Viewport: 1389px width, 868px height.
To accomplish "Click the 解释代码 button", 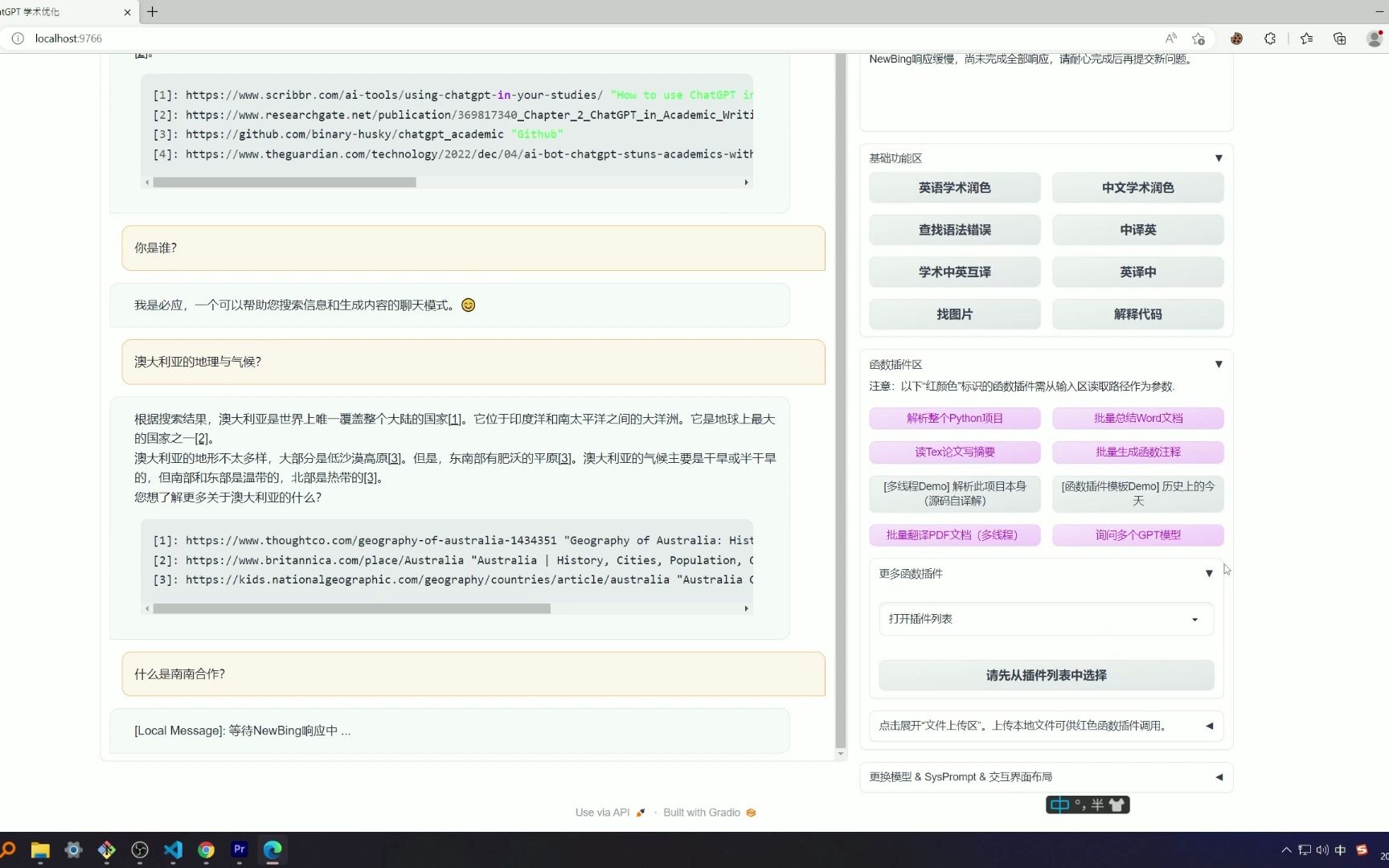I will click(1137, 314).
